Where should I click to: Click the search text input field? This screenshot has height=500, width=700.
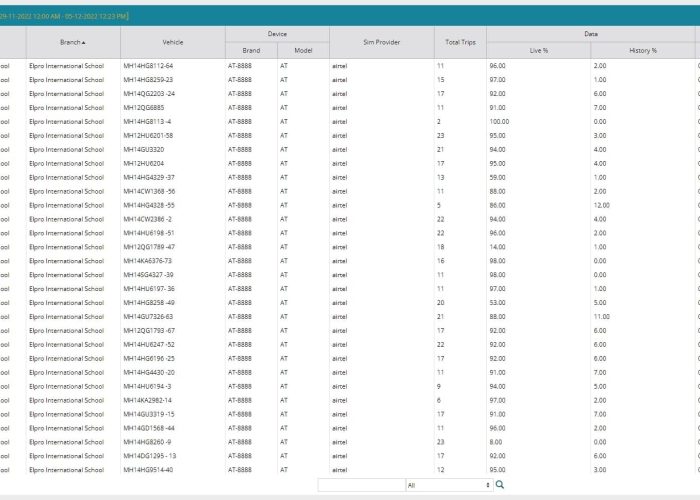tap(361, 485)
